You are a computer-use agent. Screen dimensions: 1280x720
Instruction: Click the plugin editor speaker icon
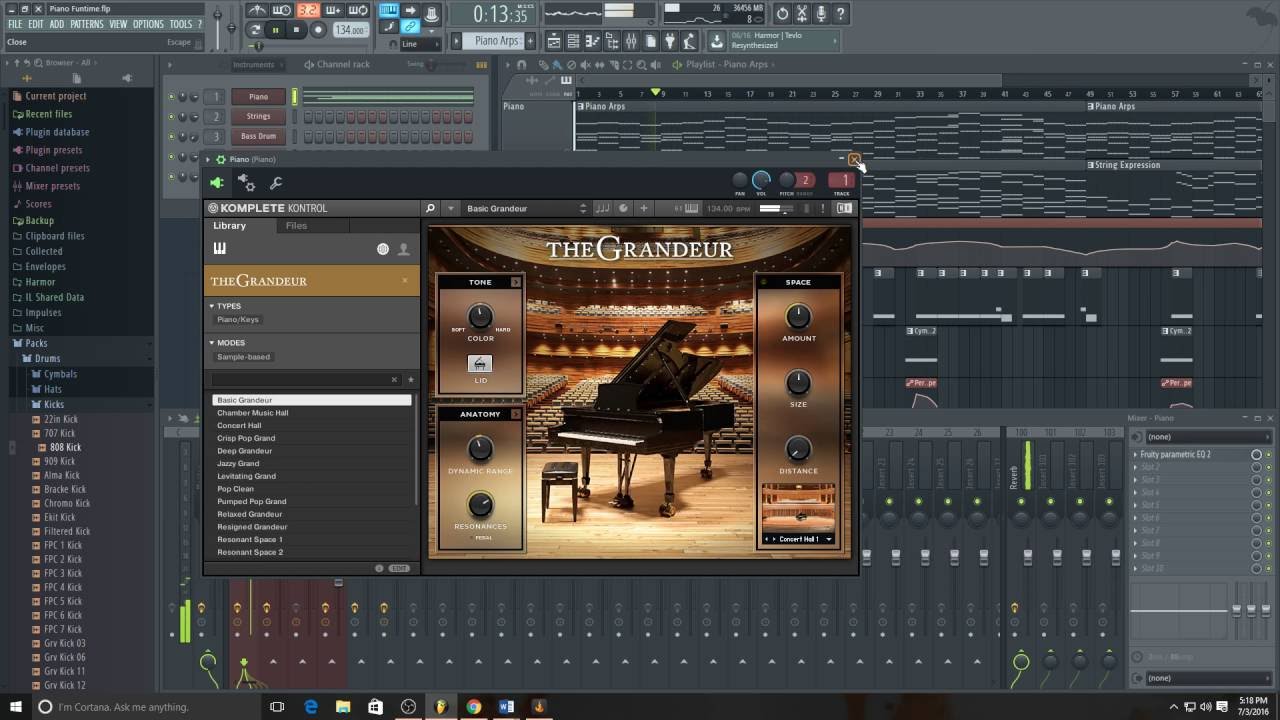217,183
